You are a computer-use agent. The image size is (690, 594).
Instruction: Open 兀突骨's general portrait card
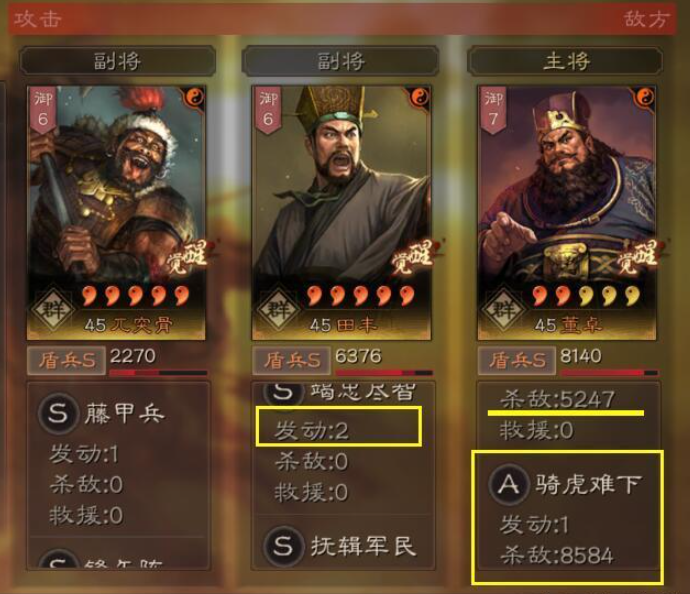tap(116, 213)
